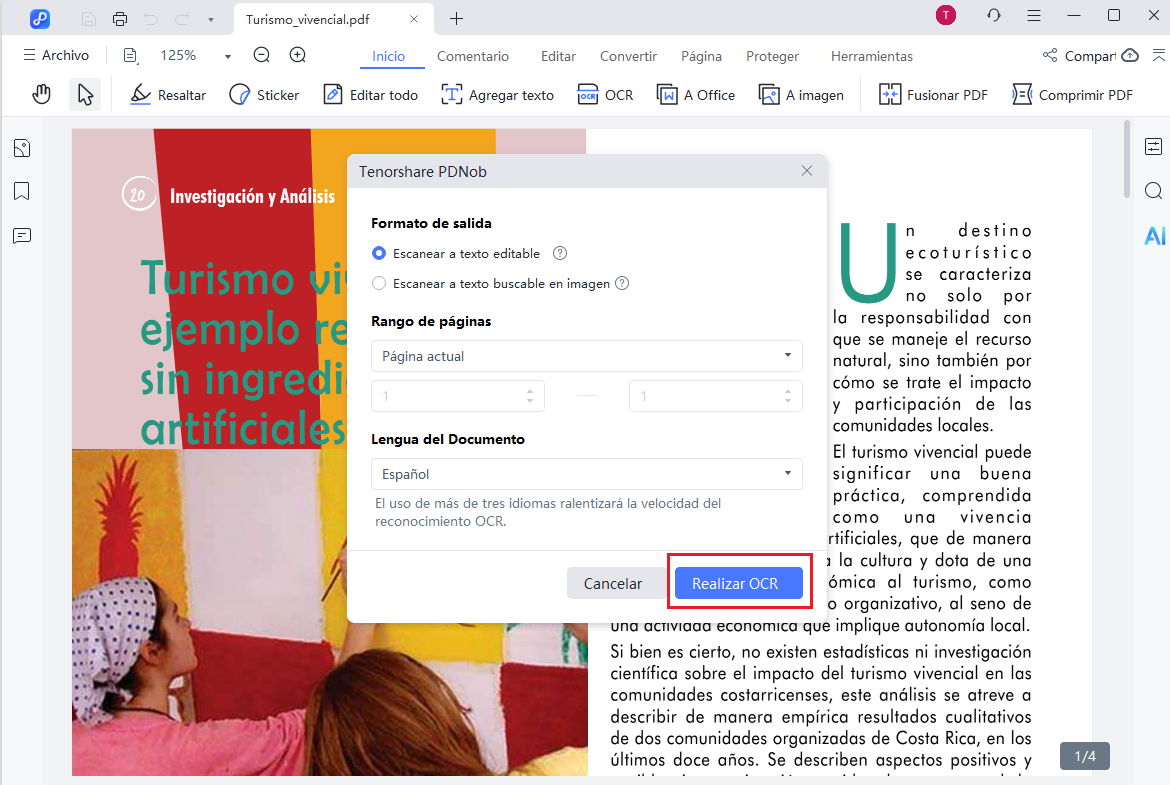The width and height of the screenshot is (1170, 785).
Task: Open the Comentario ribbon tab
Action: coord(473,56)
